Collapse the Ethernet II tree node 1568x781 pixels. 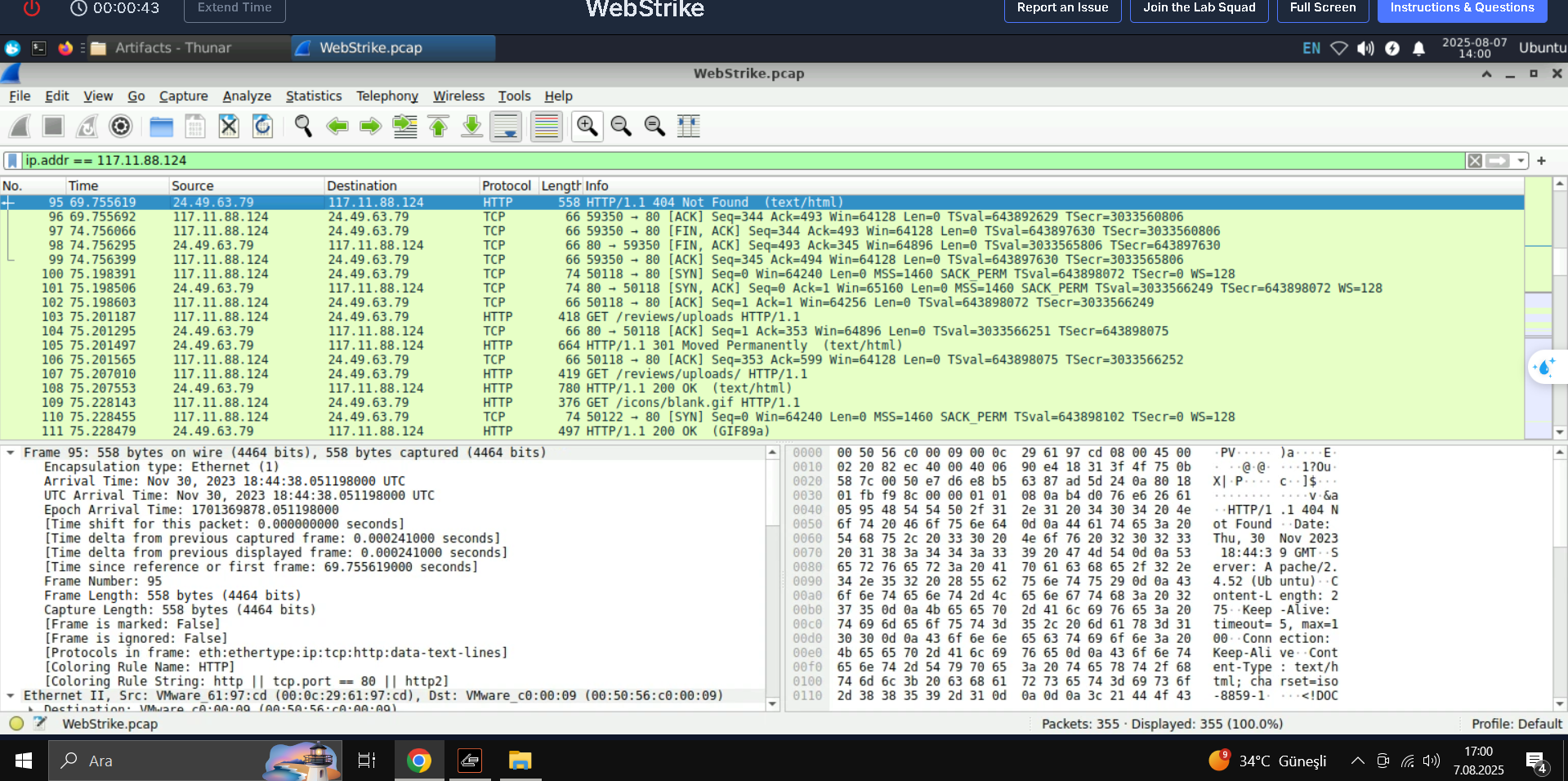pyautogui.click(x=11, y=696)
